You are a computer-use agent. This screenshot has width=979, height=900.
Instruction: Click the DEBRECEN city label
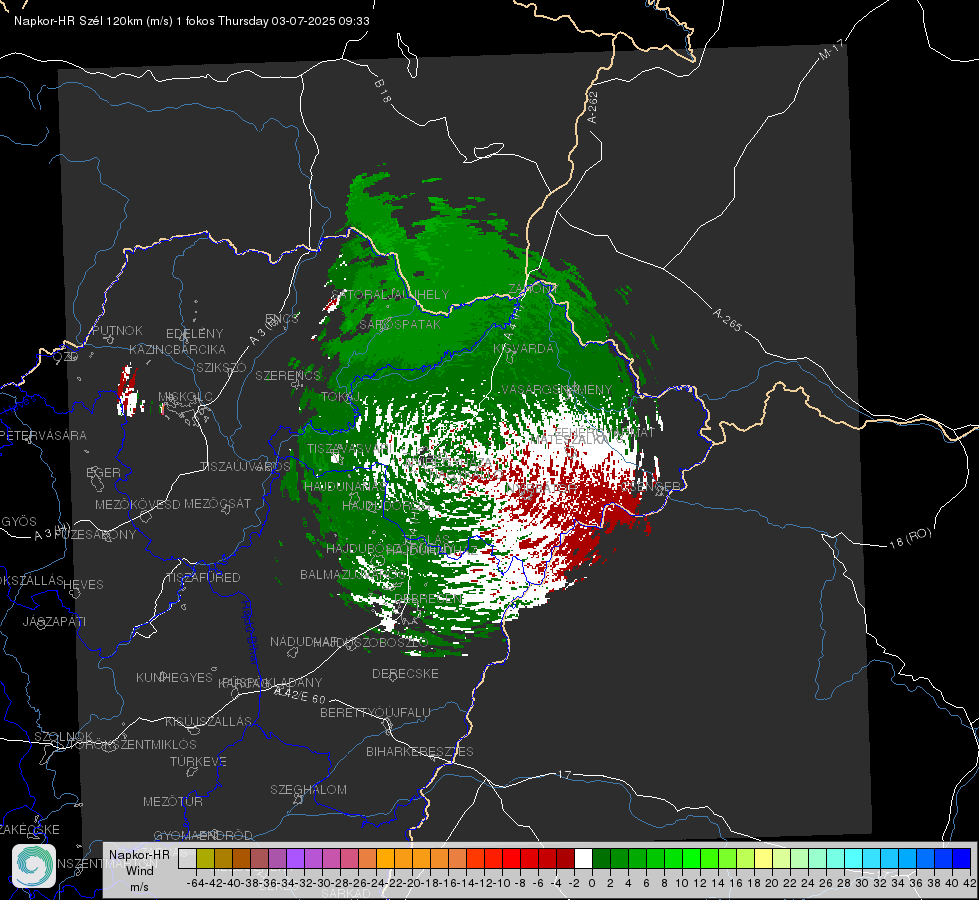(x=428, y=598)
